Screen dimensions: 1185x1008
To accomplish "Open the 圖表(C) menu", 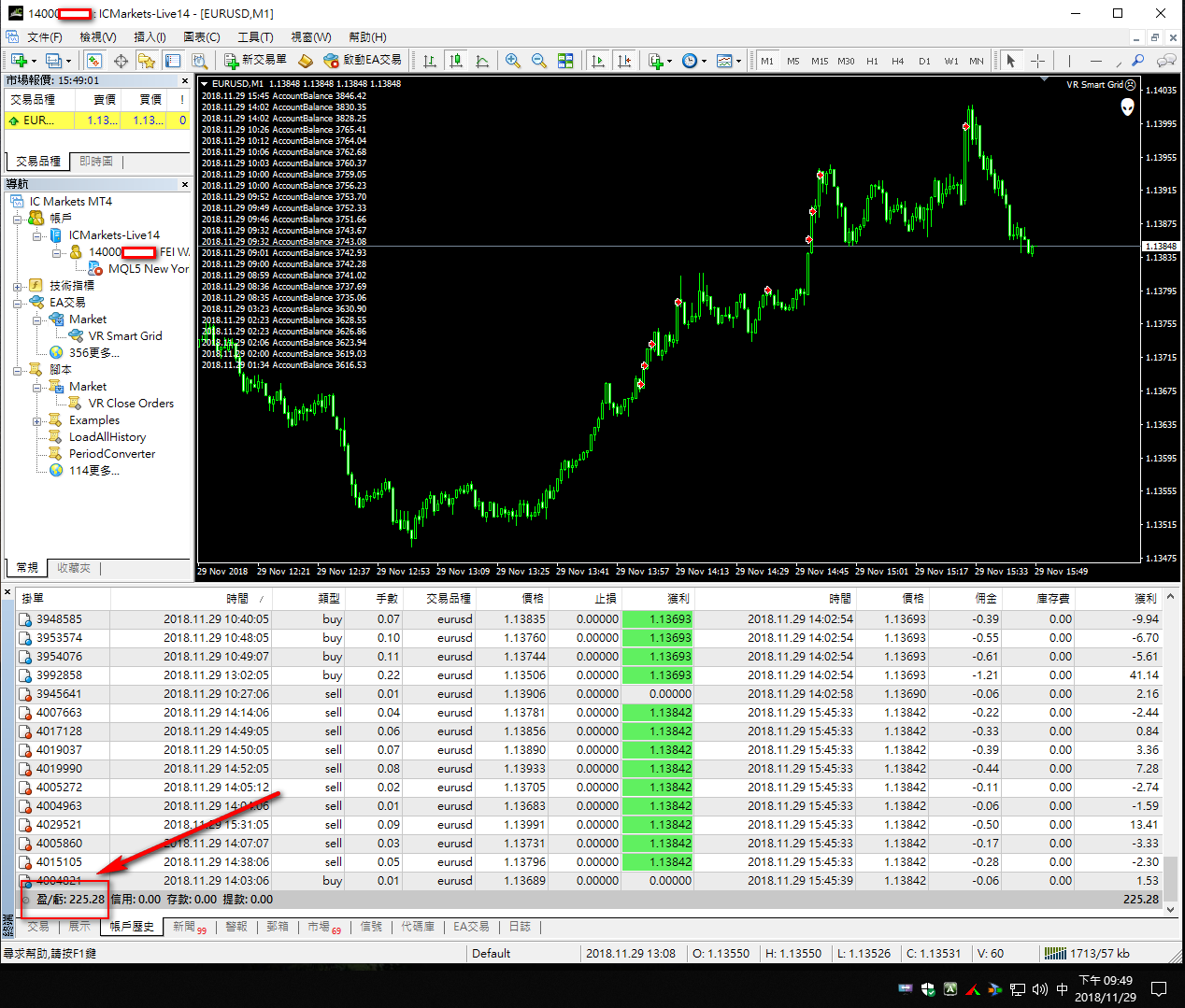I will click(201, 37).
